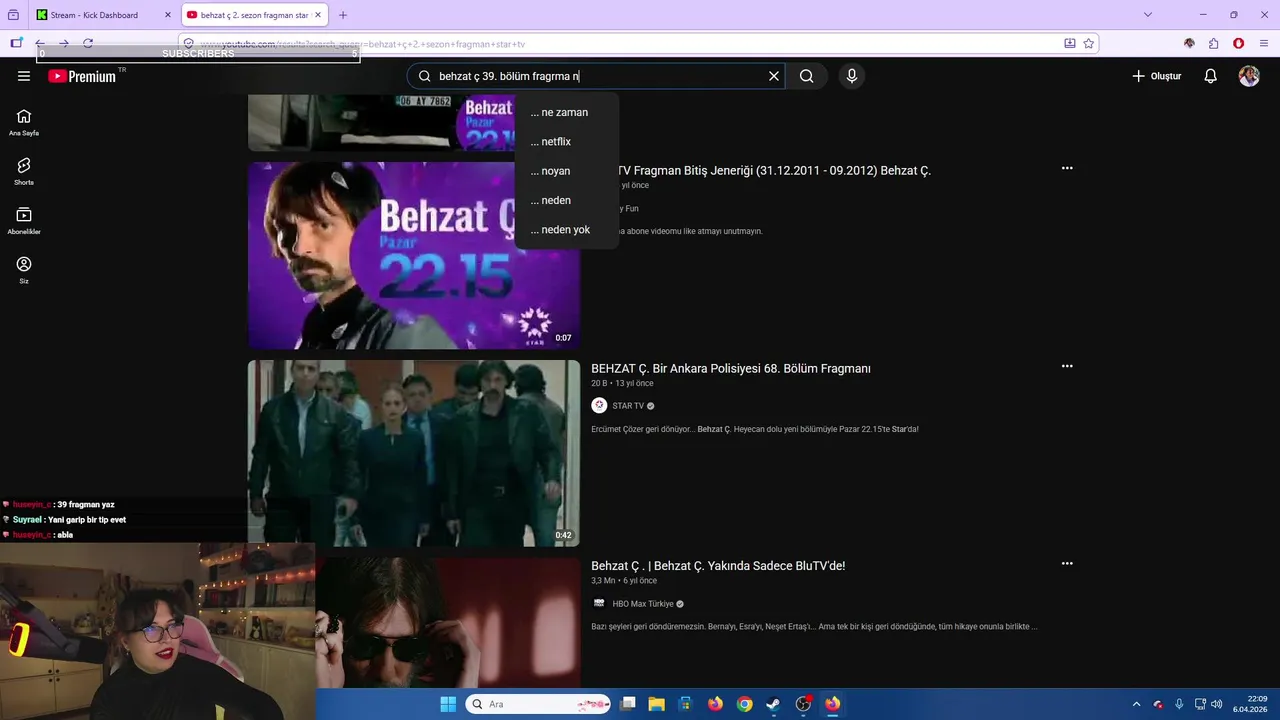Open the Siz section in sidebar
Screen dimensions: 1280x720
click(x=24, y=270)
